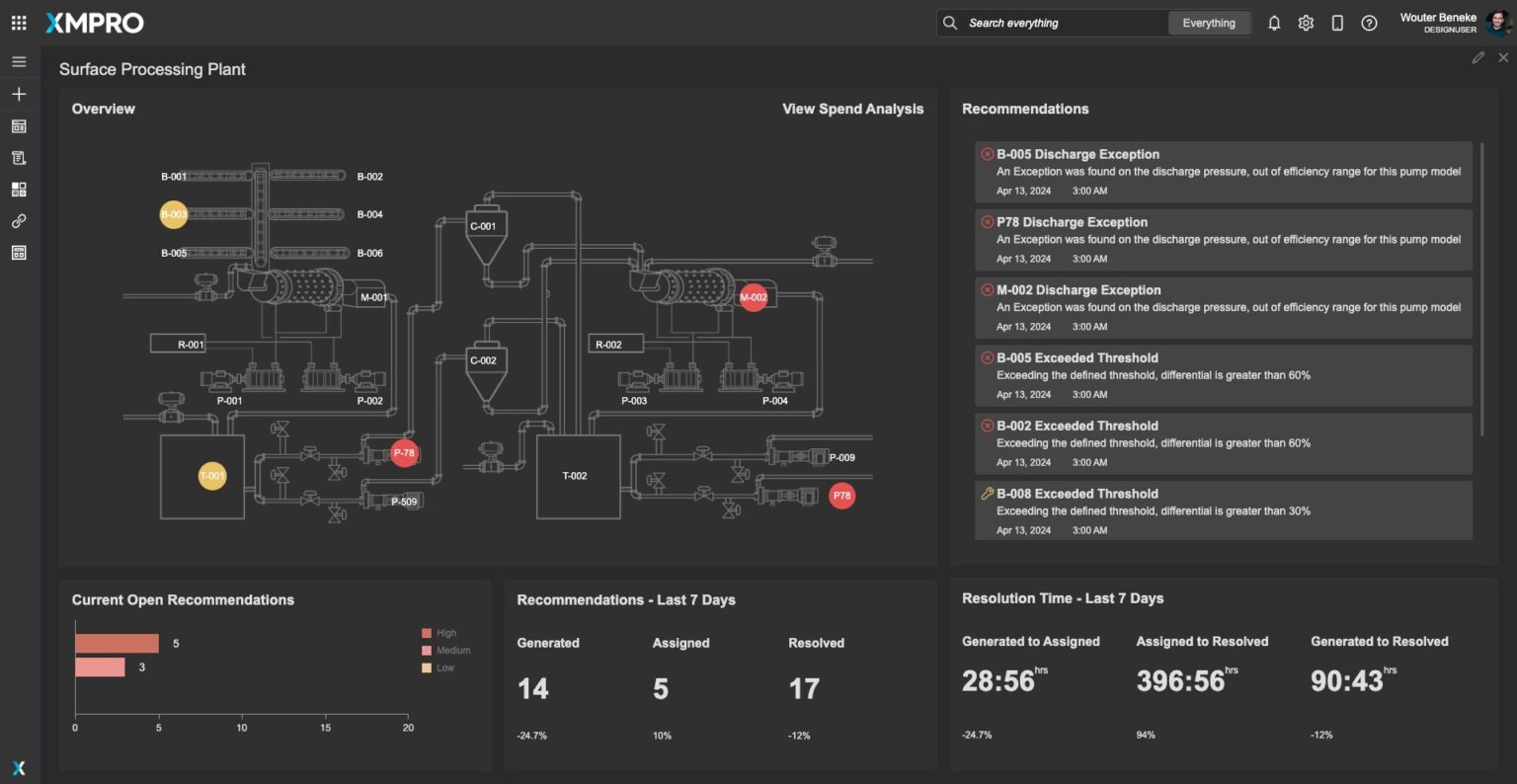This screenshot has width=1517, height=784.
Task: Click the chain link icon in sidebar
Action: pos(19,221)
